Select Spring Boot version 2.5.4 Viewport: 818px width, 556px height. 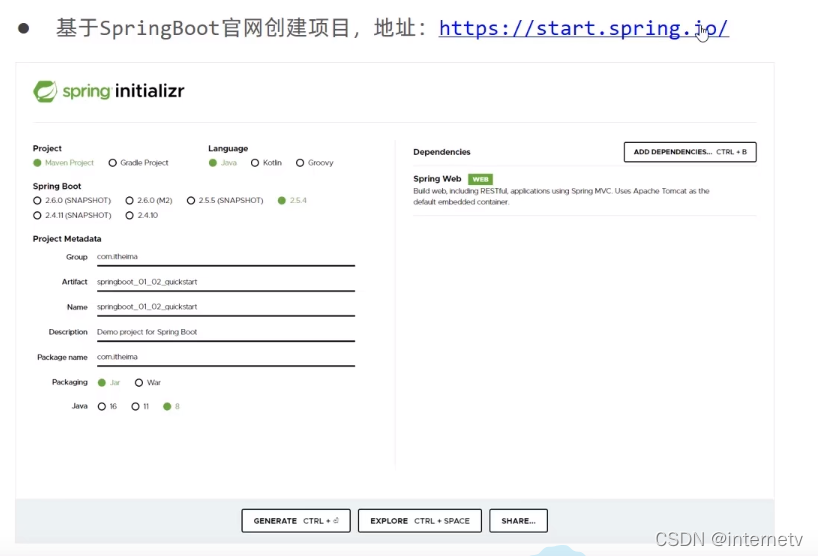pos(292,200)
